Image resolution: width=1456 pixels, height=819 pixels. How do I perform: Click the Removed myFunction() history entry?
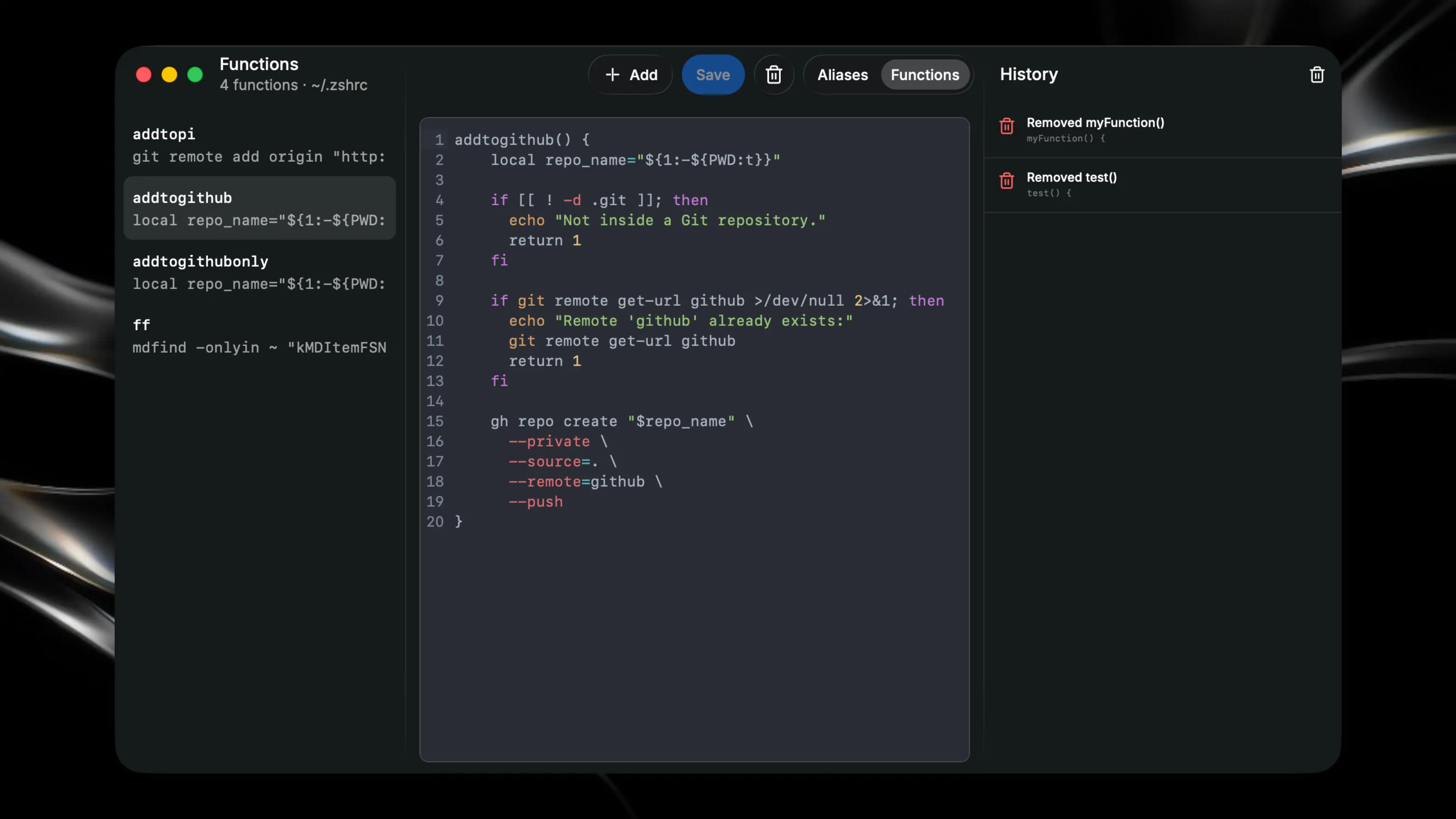coord(1163,129)
